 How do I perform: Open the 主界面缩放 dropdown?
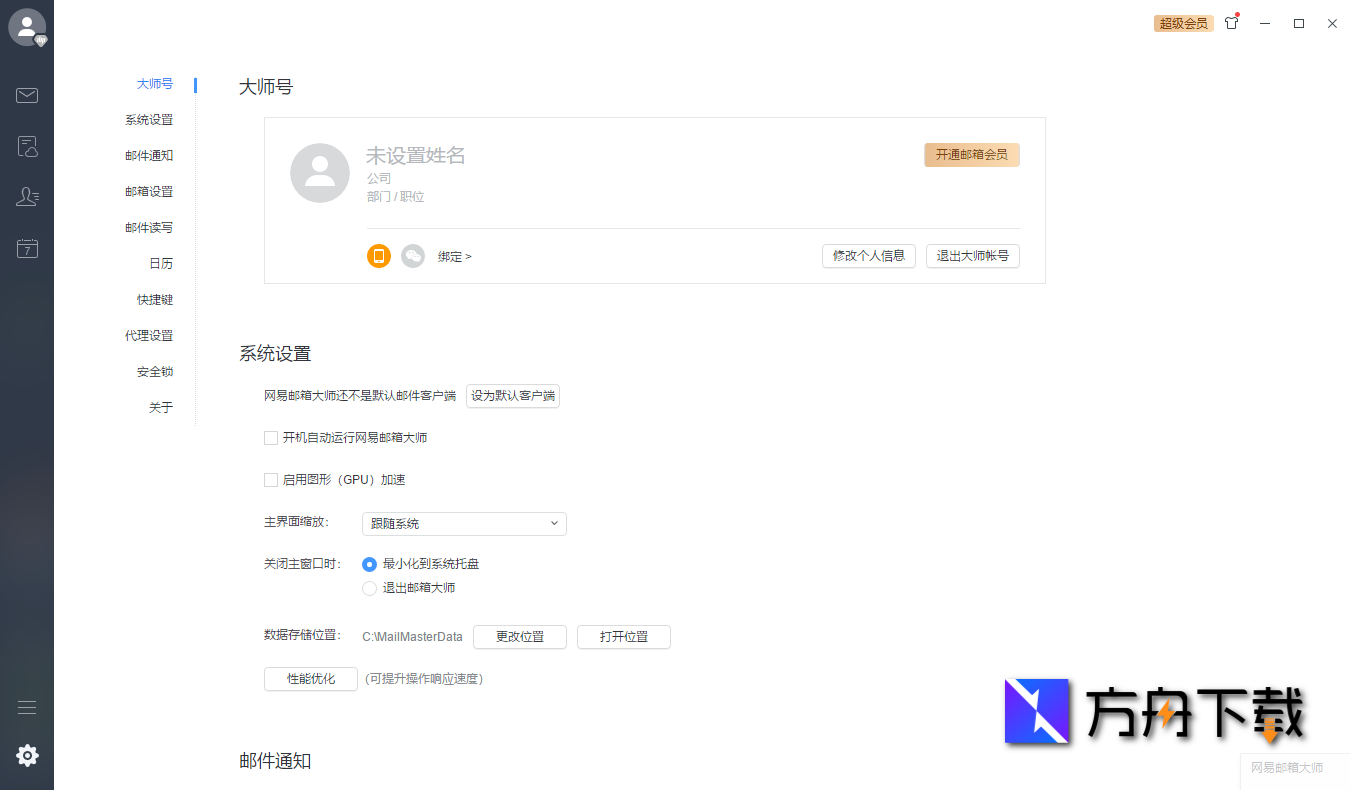464,523
